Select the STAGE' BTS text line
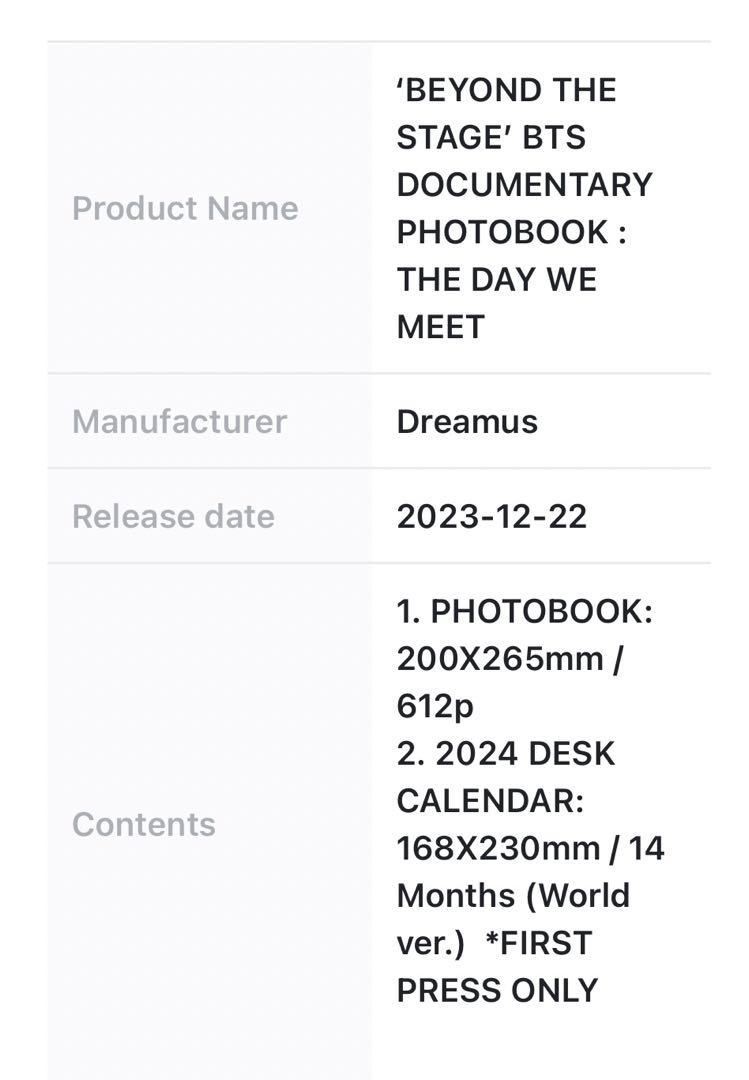 coord(491,137)
